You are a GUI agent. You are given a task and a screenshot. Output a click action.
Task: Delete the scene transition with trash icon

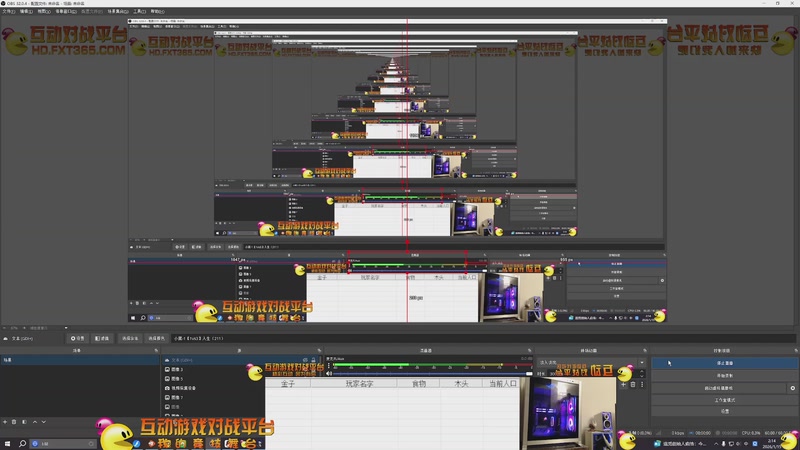633,384
